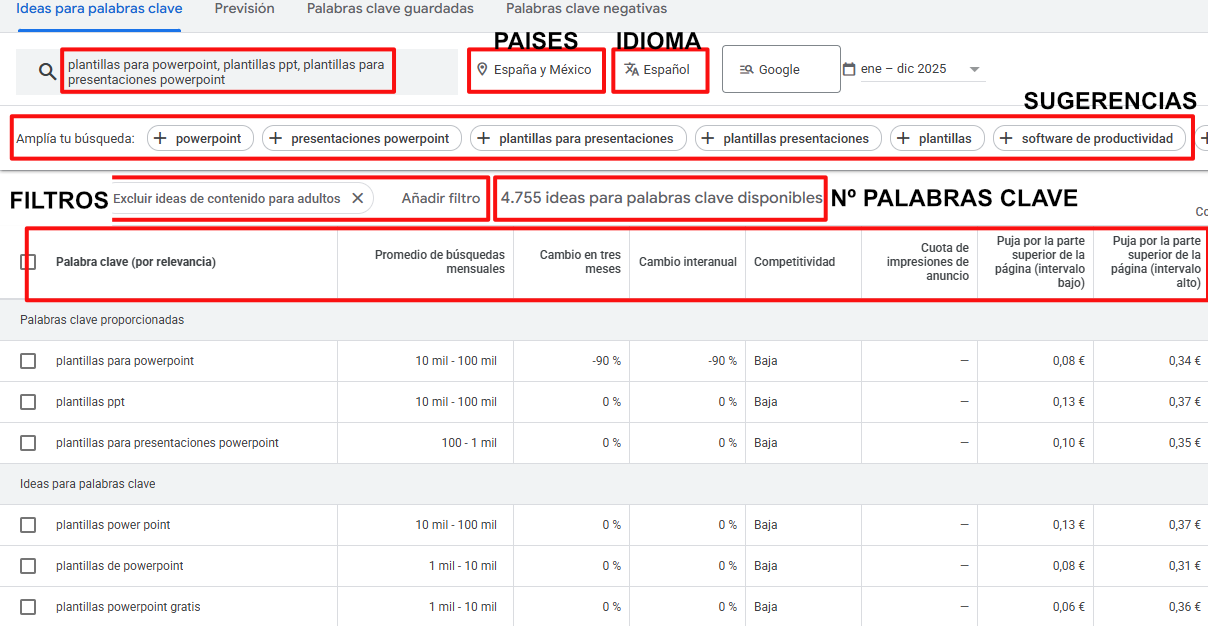Click plus icon on software de productividad
The height and width of the screenshot is (626, 1208).
[1006, 138]
